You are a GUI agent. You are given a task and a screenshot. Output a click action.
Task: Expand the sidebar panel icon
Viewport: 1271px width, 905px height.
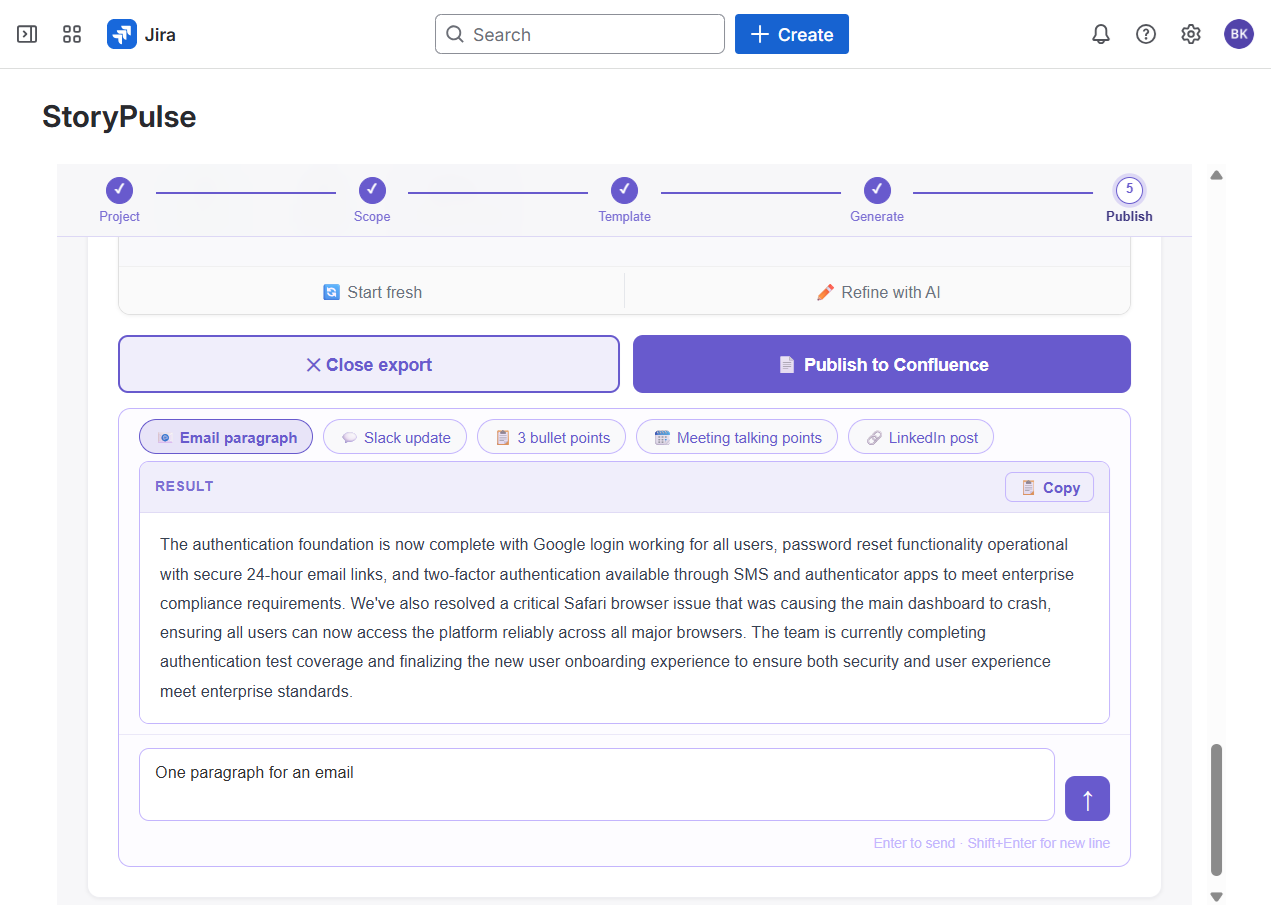pos(27,34)
